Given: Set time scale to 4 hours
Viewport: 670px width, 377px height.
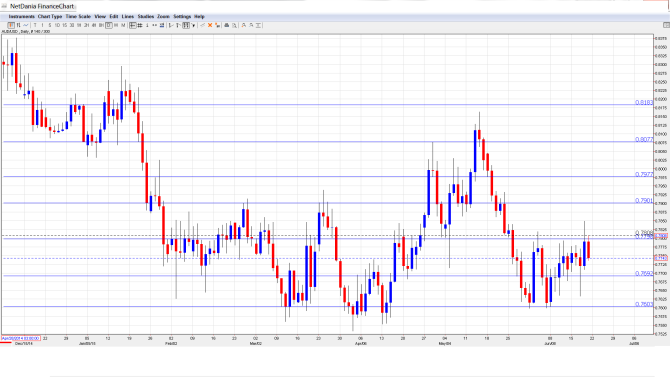Looking at the screenshot, I should (94, 26).
